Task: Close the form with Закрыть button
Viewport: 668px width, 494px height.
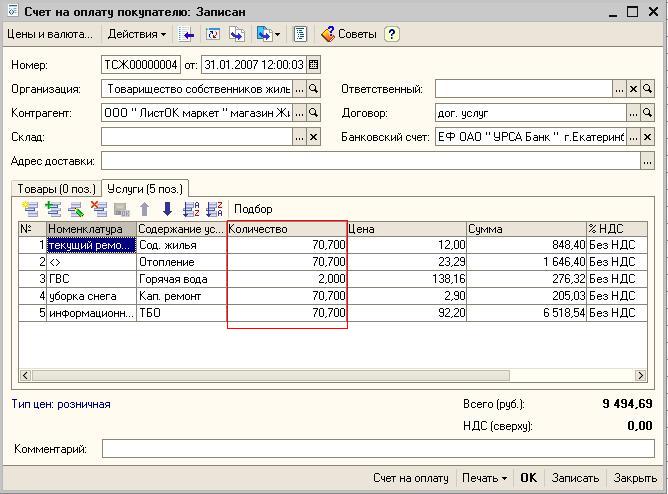Action: (635, 478)
